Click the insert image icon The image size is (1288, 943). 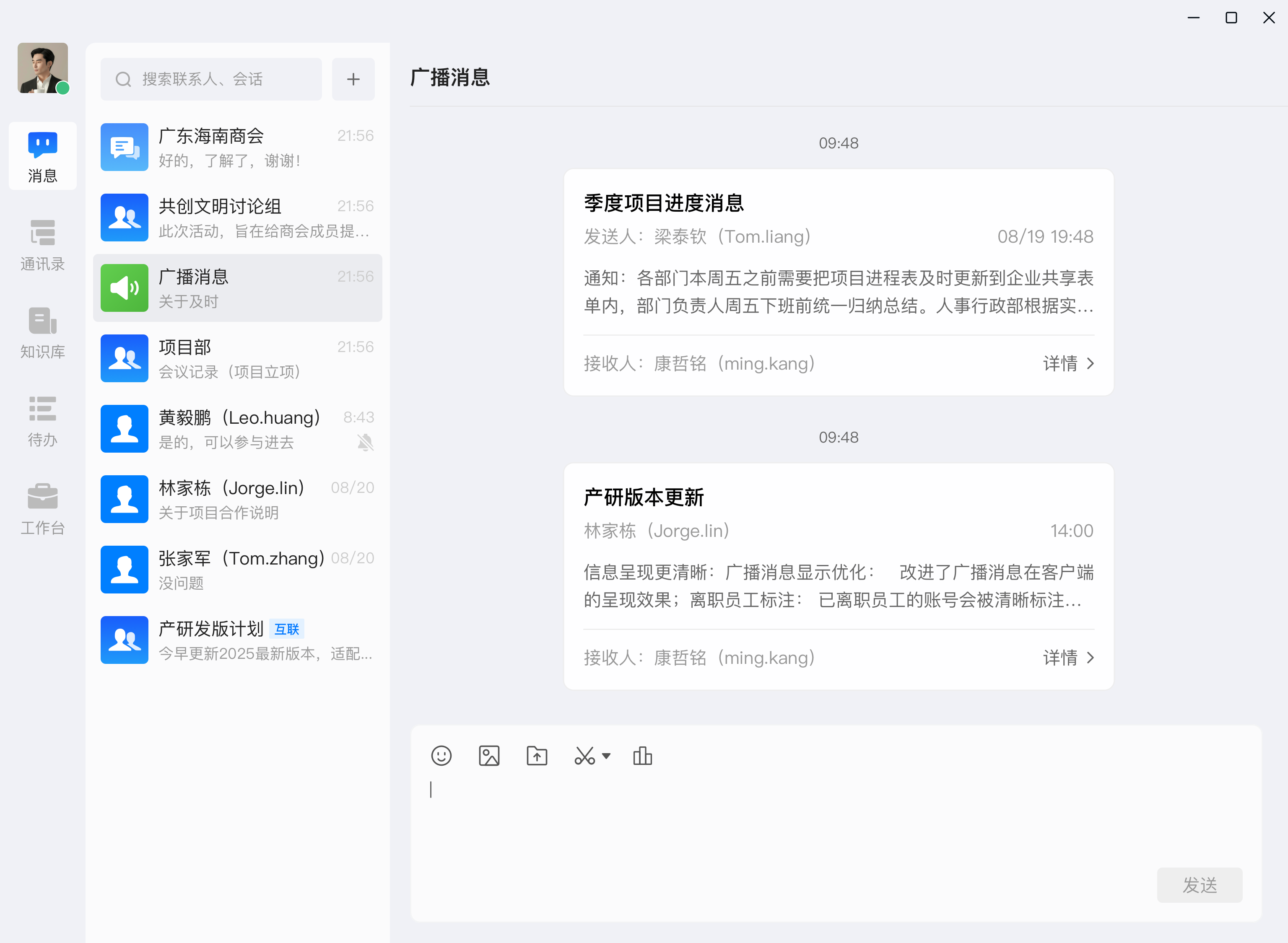click(489, 756)
